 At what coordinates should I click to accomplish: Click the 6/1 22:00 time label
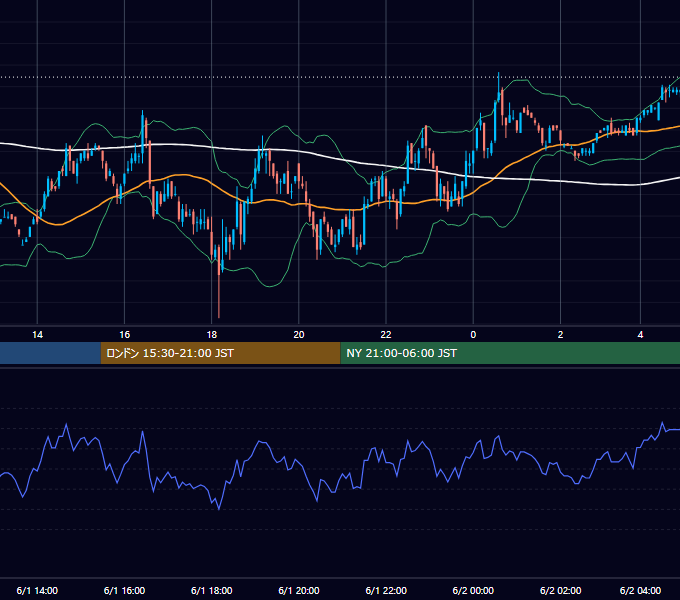[386, 590]
